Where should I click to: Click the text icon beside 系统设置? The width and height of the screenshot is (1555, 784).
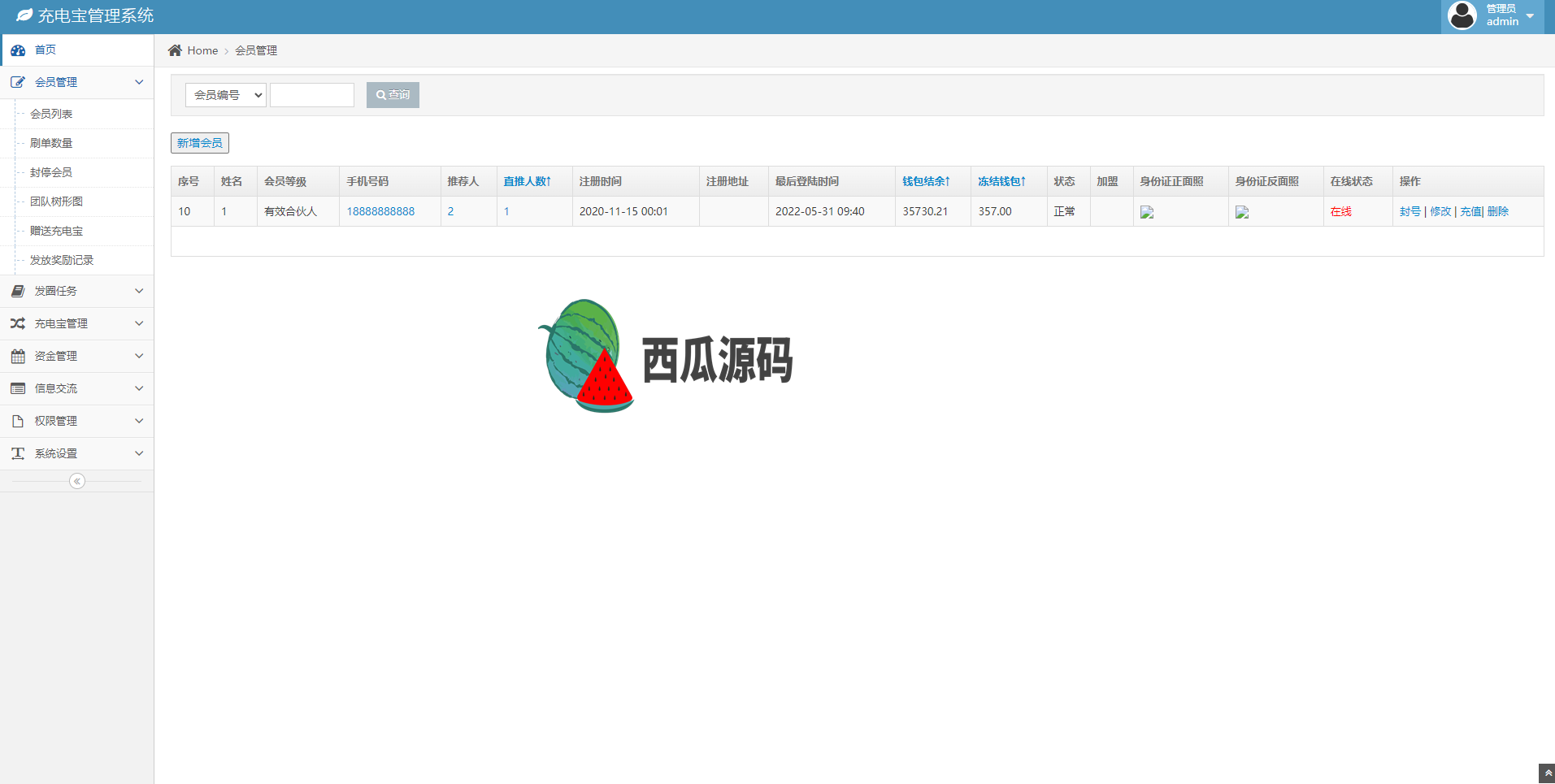[18, 453]
